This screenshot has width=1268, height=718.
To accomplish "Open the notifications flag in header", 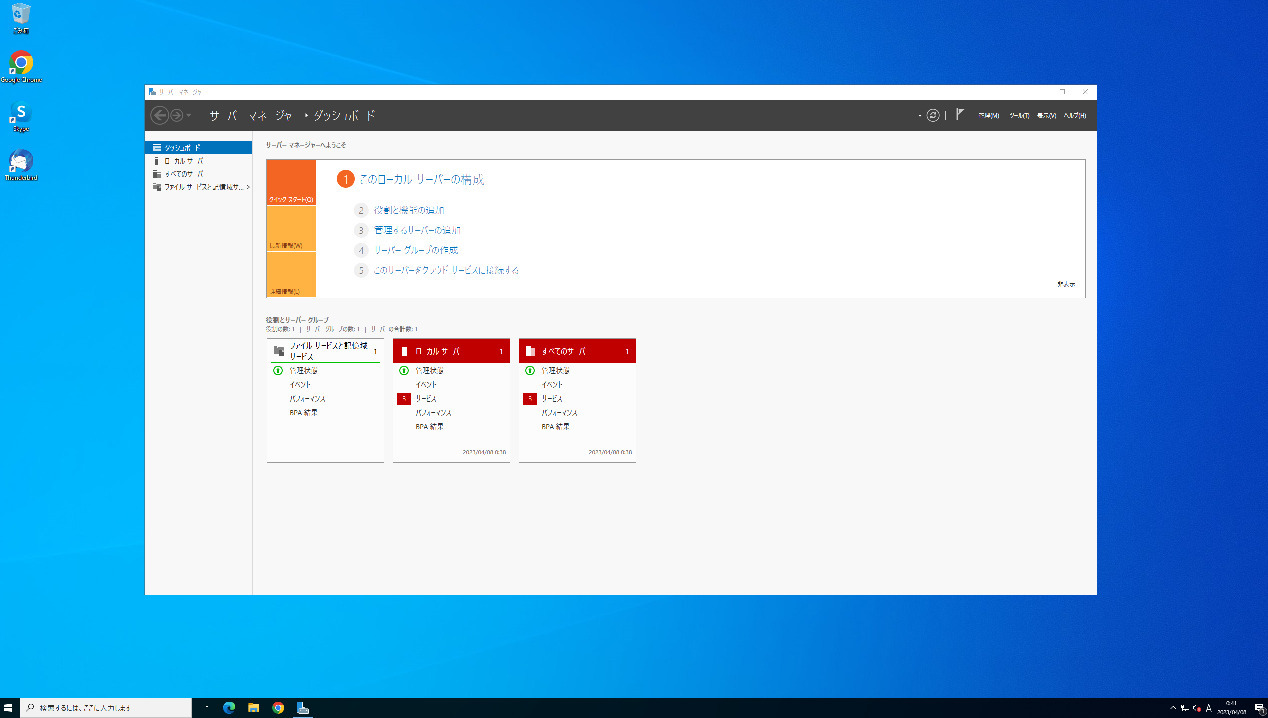I will point(960,116).
